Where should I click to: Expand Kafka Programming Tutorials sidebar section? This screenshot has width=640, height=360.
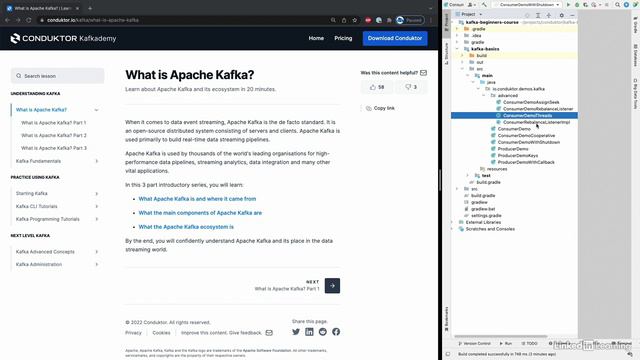point(97,219)
